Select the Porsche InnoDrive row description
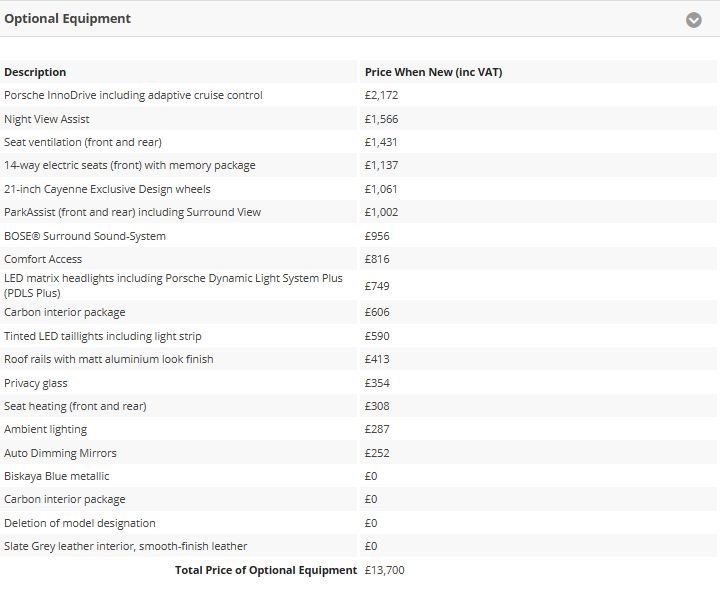 pyautogui.click(x=133, y=95)
